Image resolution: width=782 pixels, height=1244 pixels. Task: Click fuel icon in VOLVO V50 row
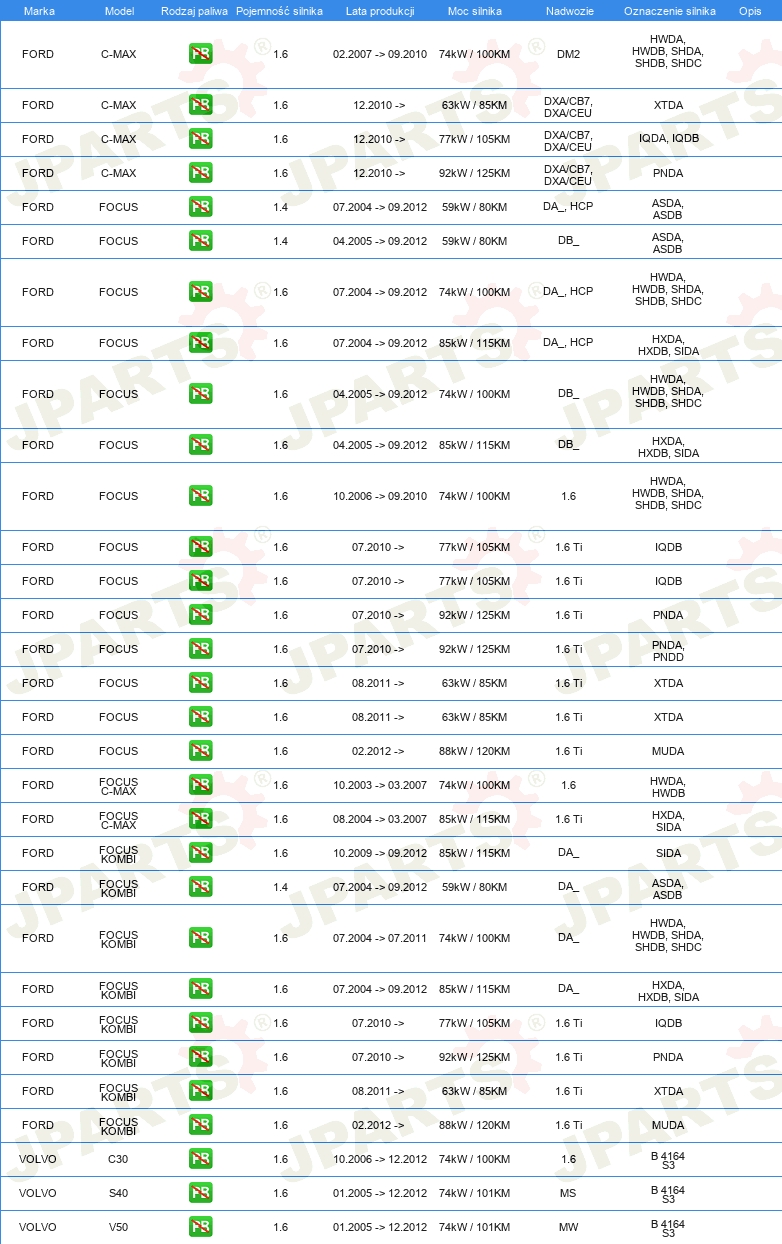pyautogui.click(x=200, y=1227)
